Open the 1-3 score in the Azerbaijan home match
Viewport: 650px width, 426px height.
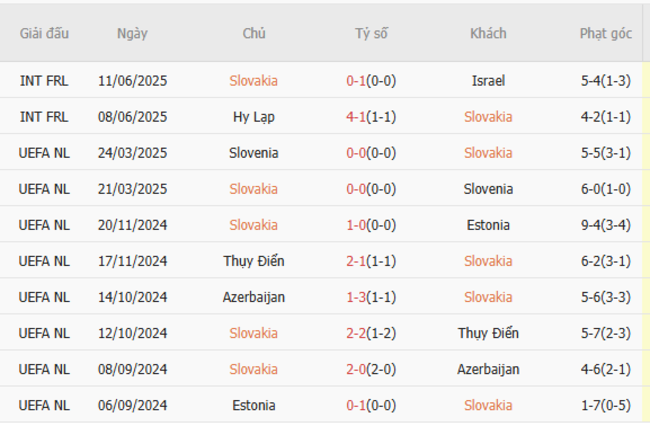tap(355, 297)
